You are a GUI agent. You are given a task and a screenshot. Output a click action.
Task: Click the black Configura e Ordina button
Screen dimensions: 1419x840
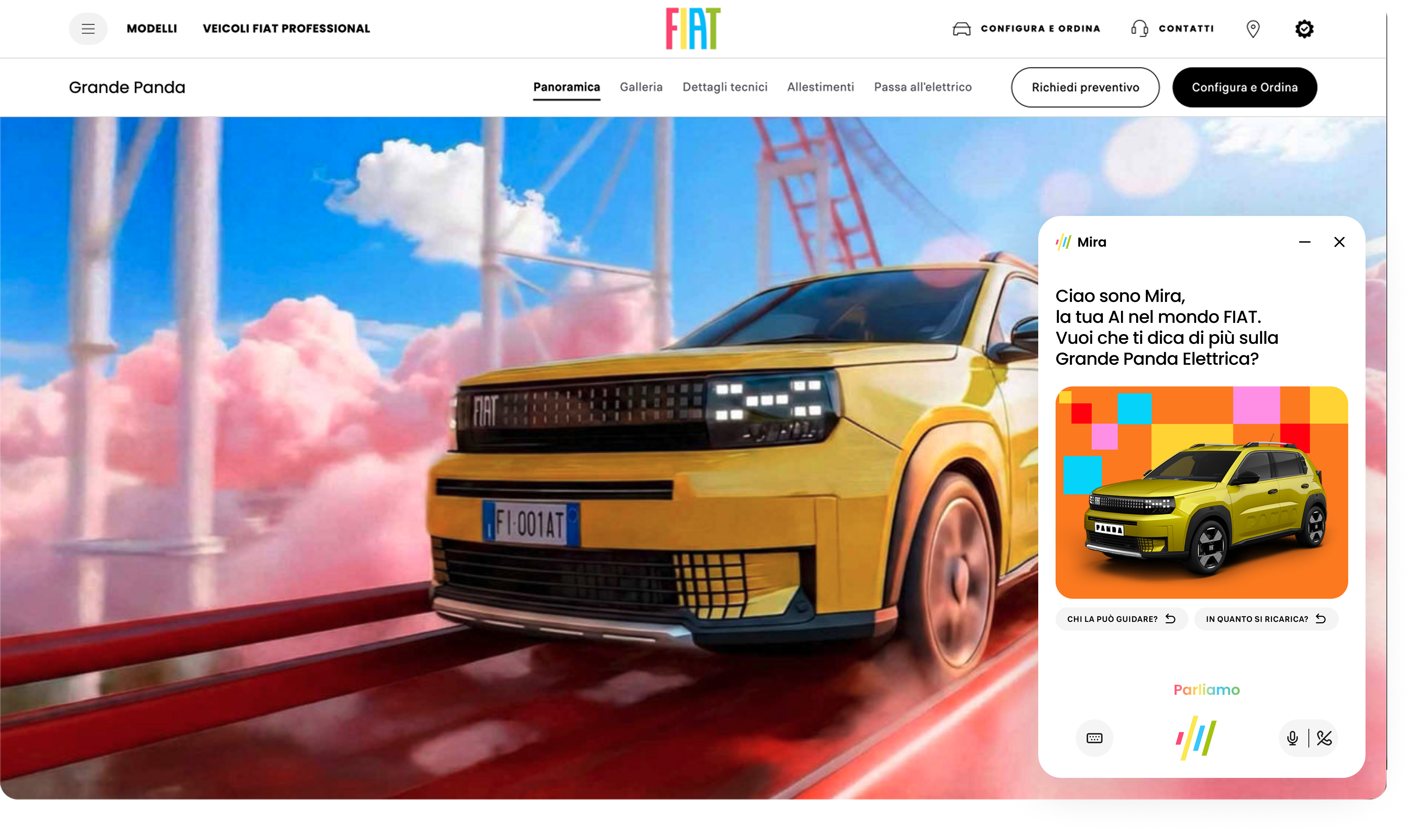(1244, 87)
